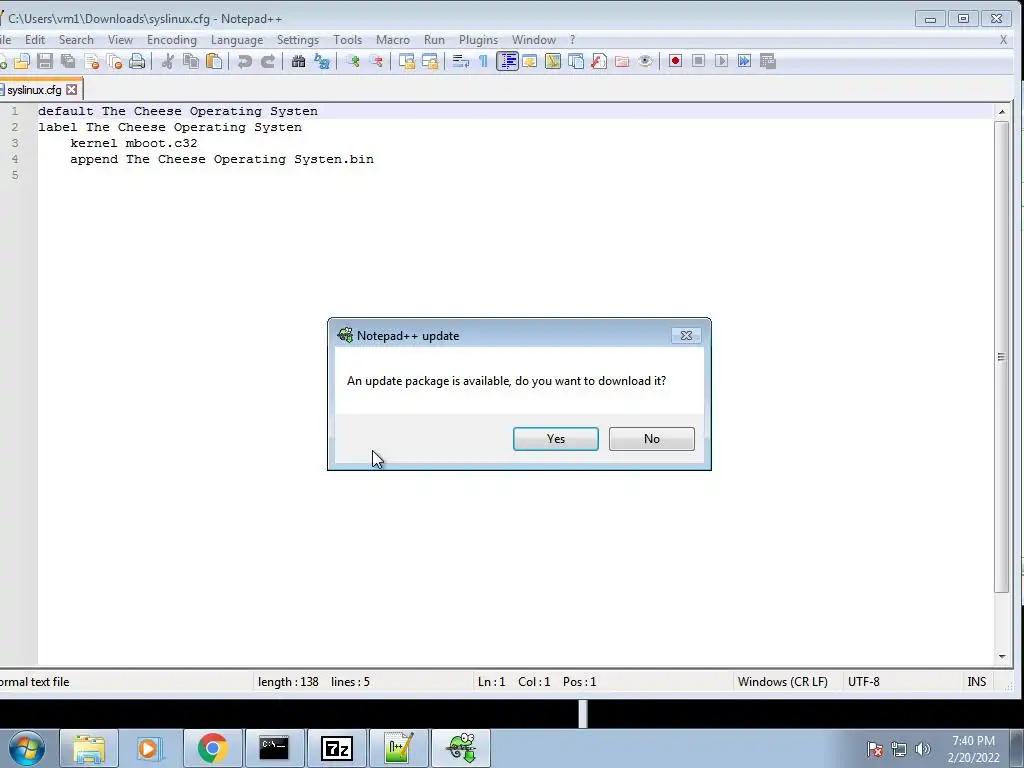Click the Undo arrow icon

point(245,61)
